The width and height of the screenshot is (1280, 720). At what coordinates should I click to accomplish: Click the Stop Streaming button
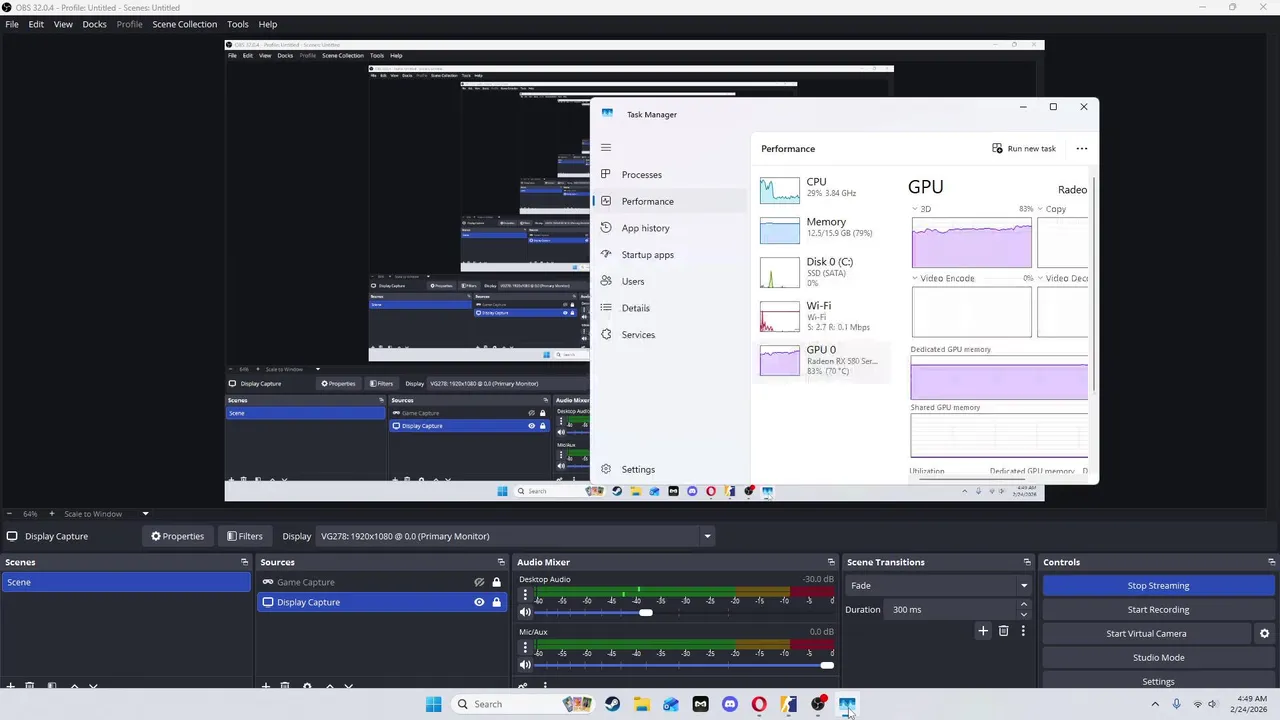(1158, 586)
